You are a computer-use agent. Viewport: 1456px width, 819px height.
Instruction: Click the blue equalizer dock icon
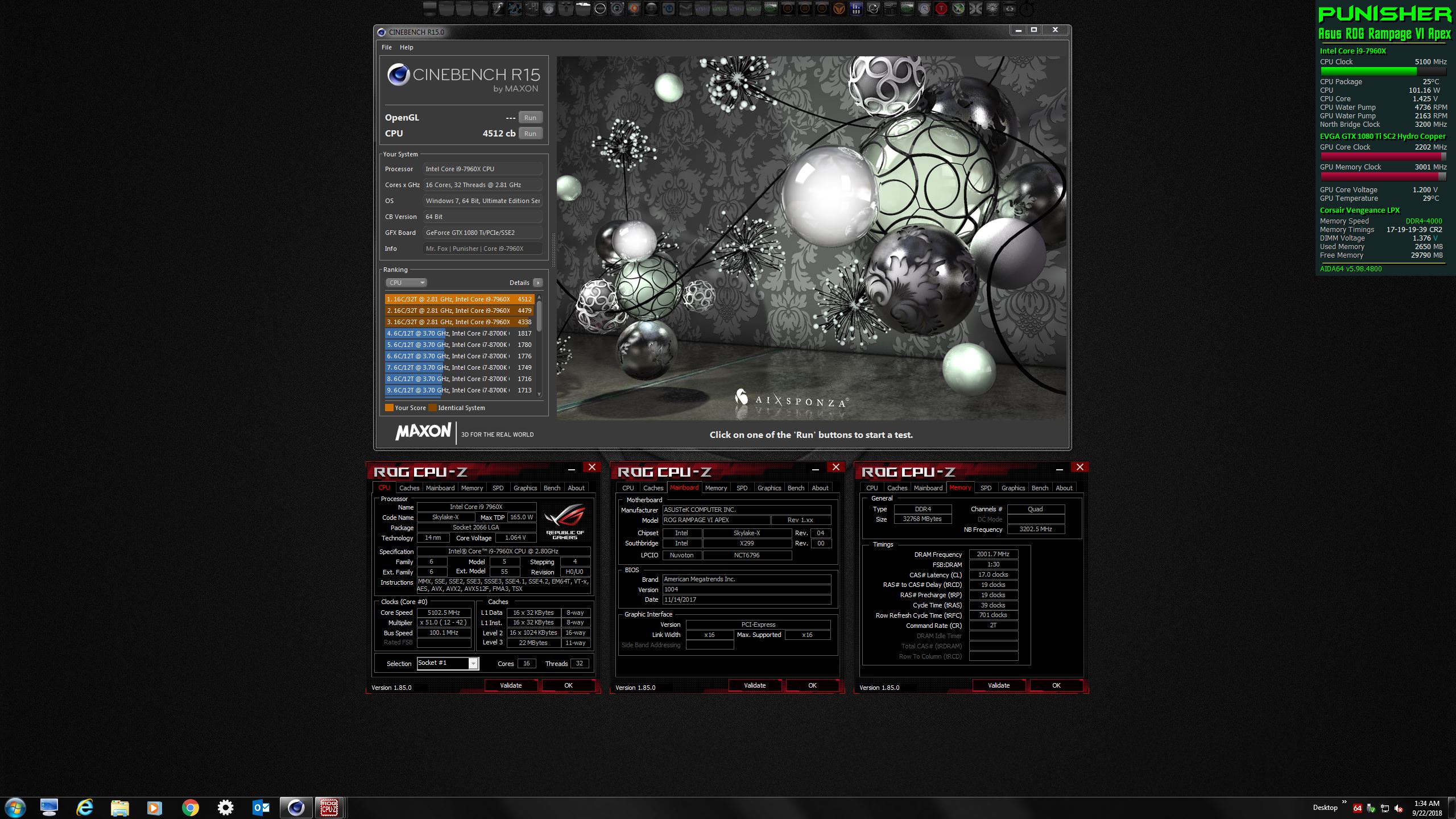tap(857, 9)
